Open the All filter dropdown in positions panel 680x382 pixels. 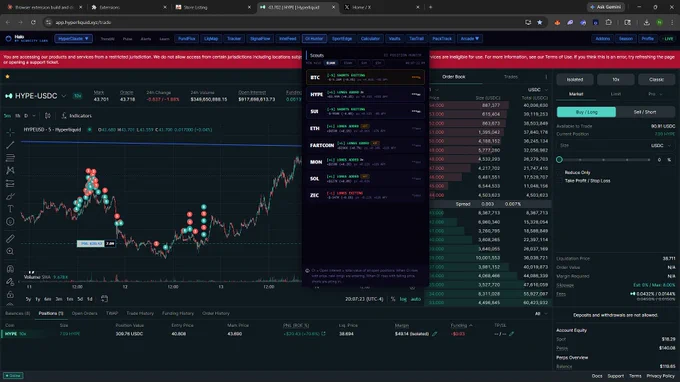click(x=541, y=313)
